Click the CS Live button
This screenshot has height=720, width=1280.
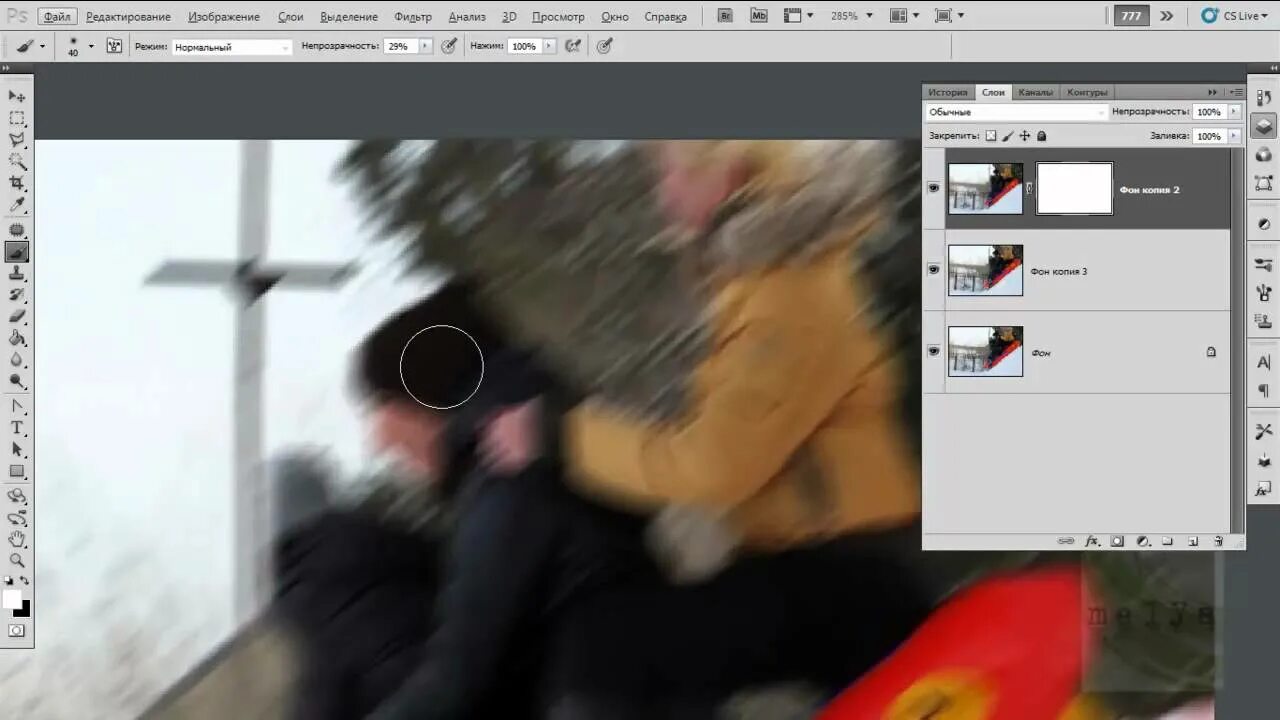tap(1236, 16)
